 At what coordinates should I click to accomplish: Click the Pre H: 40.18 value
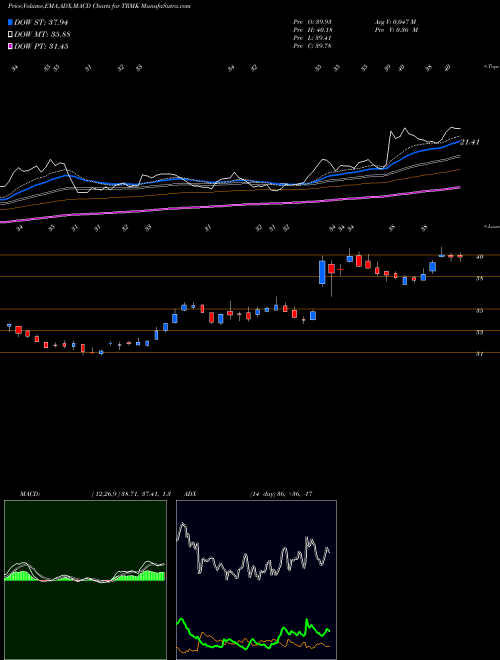pos(312,30)
